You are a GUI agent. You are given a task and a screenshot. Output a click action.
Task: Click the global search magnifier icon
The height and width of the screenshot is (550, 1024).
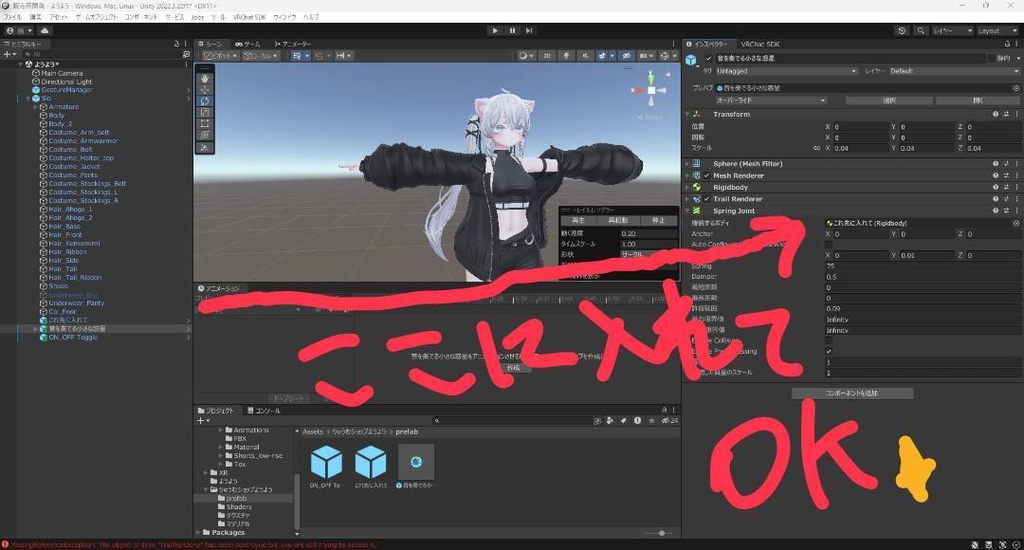(921, 31)
